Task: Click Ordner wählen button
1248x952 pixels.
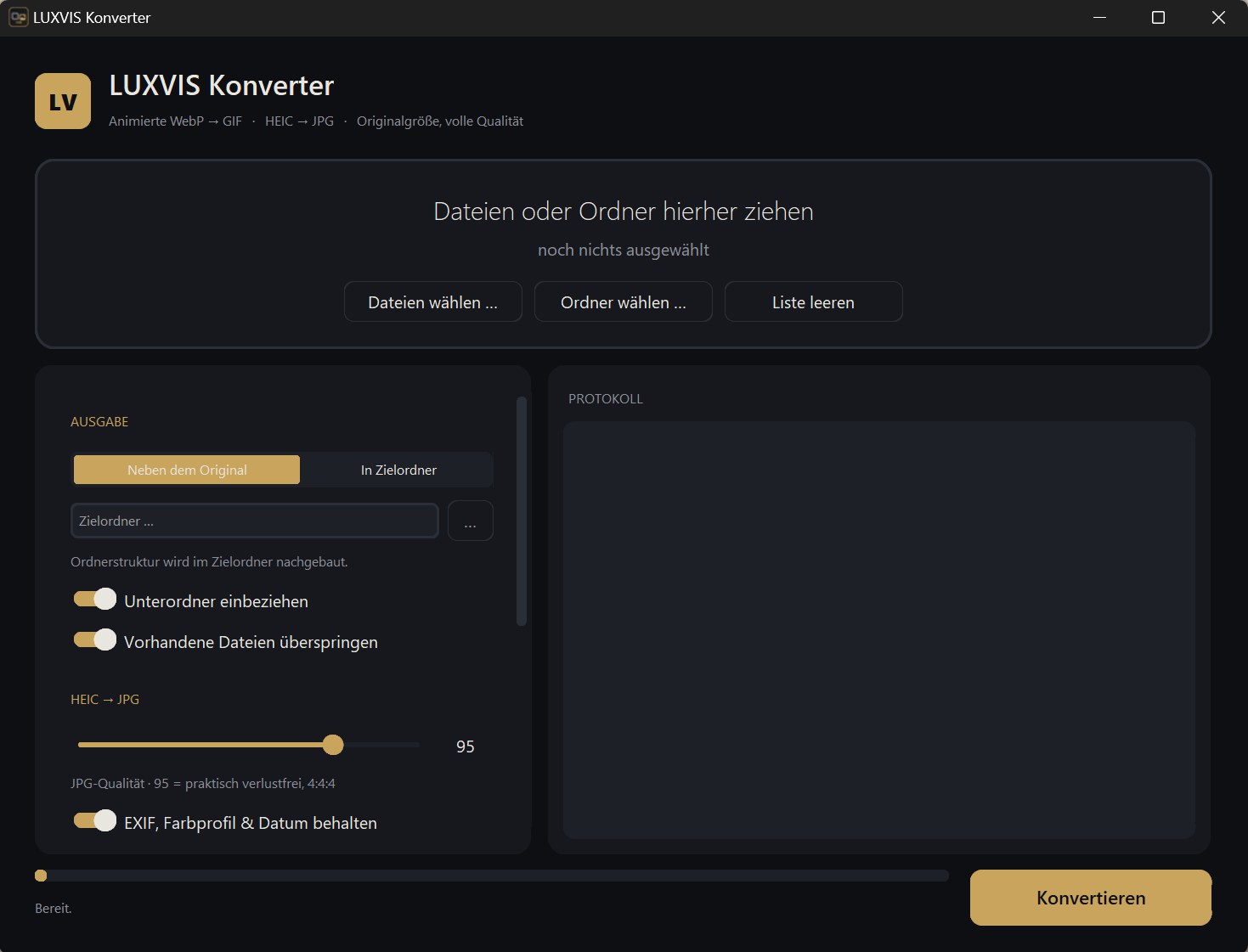Action: click(624, 301)
